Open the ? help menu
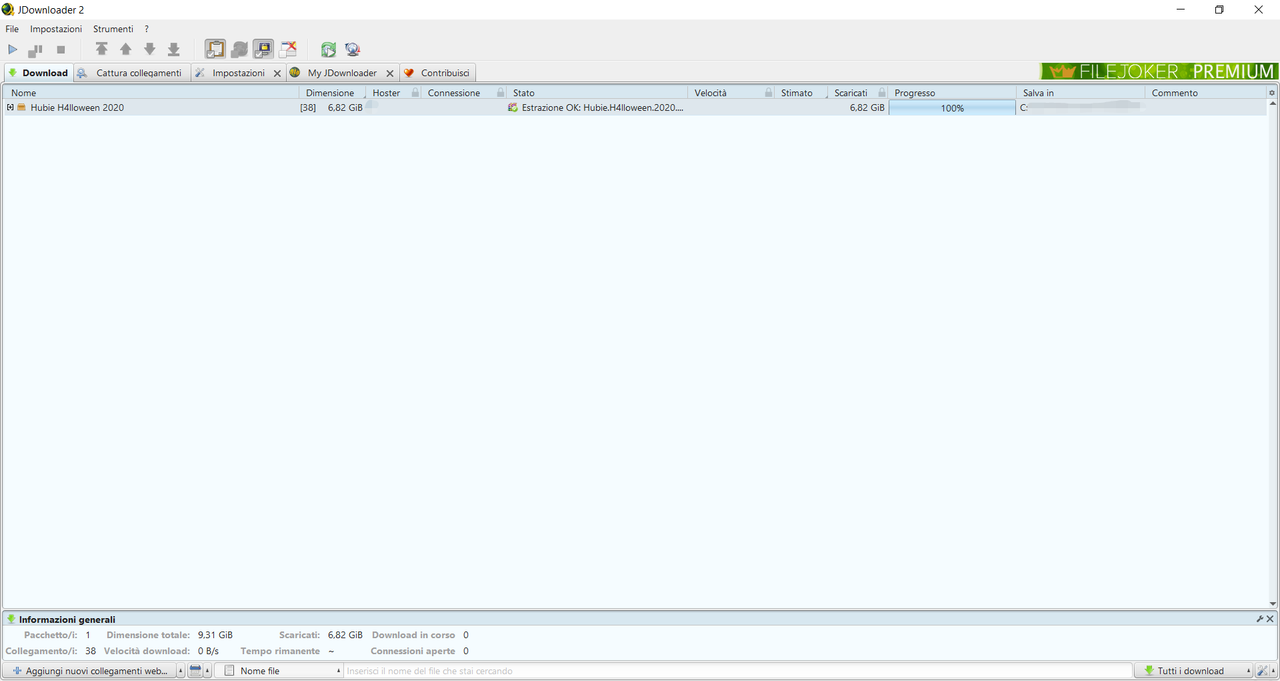1280x681 pixels. [x=146, y=29]
